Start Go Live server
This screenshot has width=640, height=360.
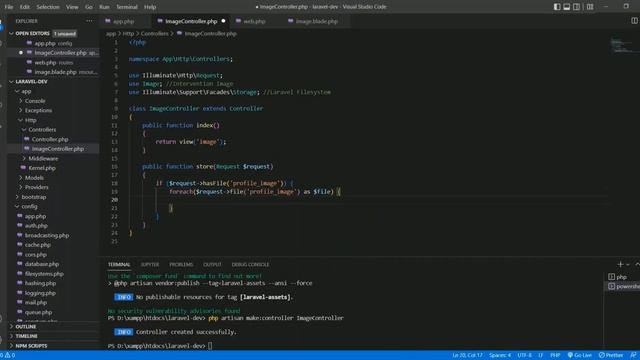point(580,355)
